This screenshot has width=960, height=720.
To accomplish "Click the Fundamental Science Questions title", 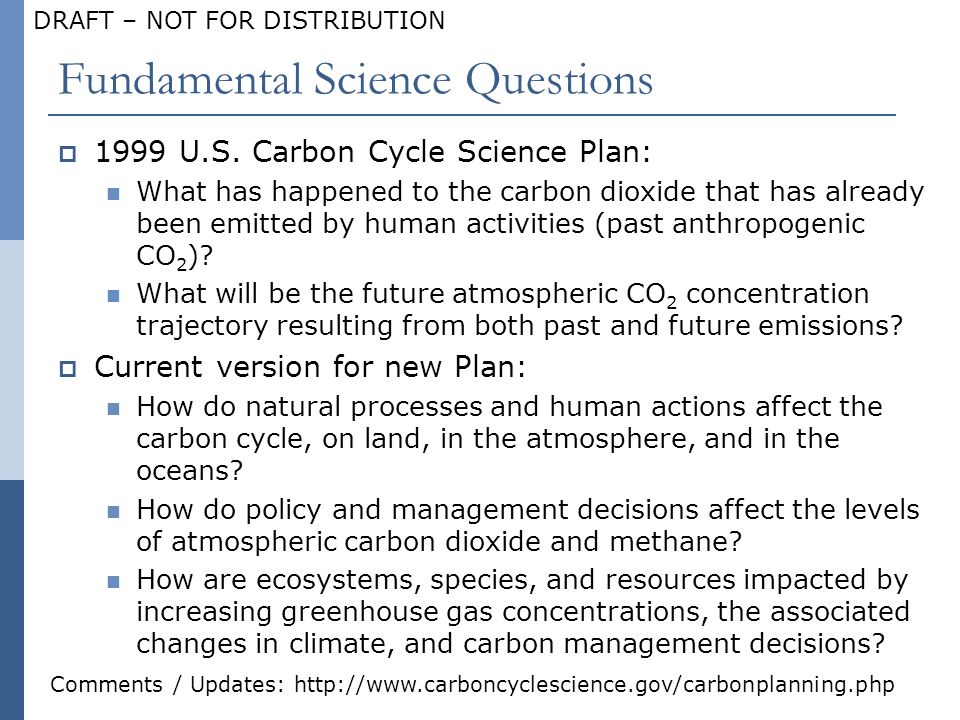I will (356, 80).
